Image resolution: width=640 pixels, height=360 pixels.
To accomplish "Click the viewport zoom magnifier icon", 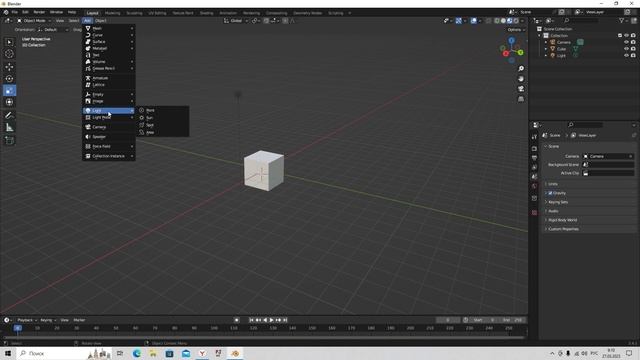I will click(521, 69).
